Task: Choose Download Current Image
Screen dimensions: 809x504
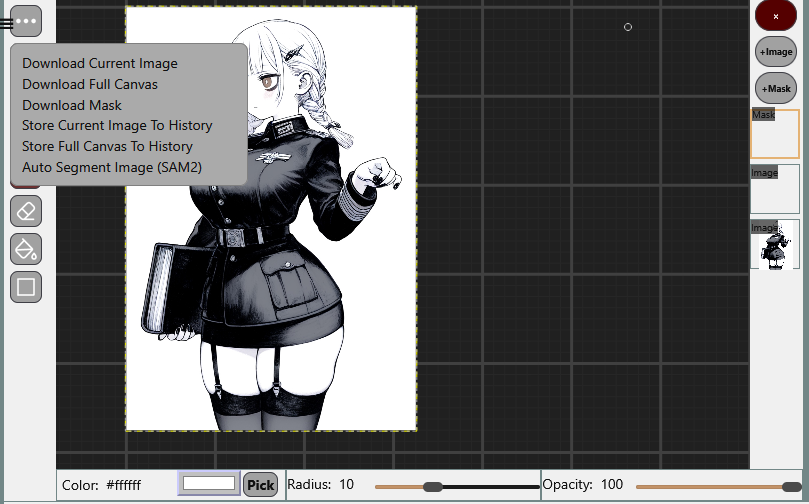Action: point(100,63)
